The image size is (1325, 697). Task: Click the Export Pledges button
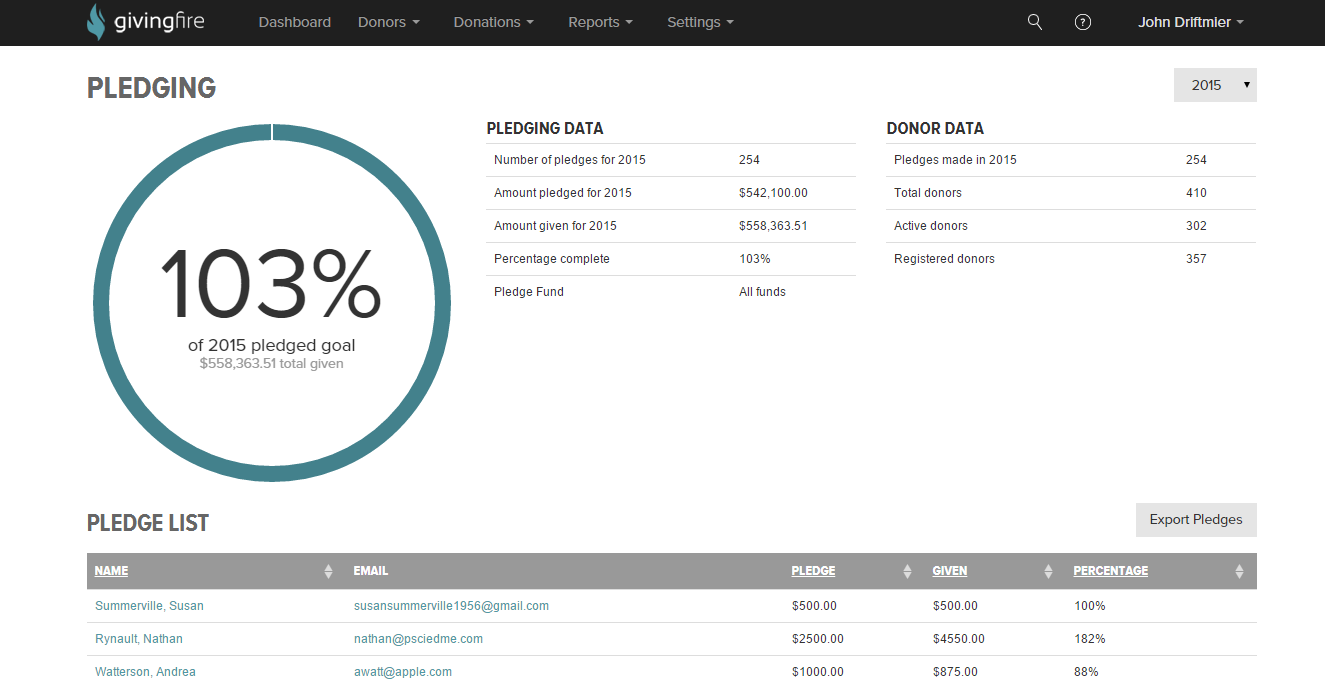1196,520
